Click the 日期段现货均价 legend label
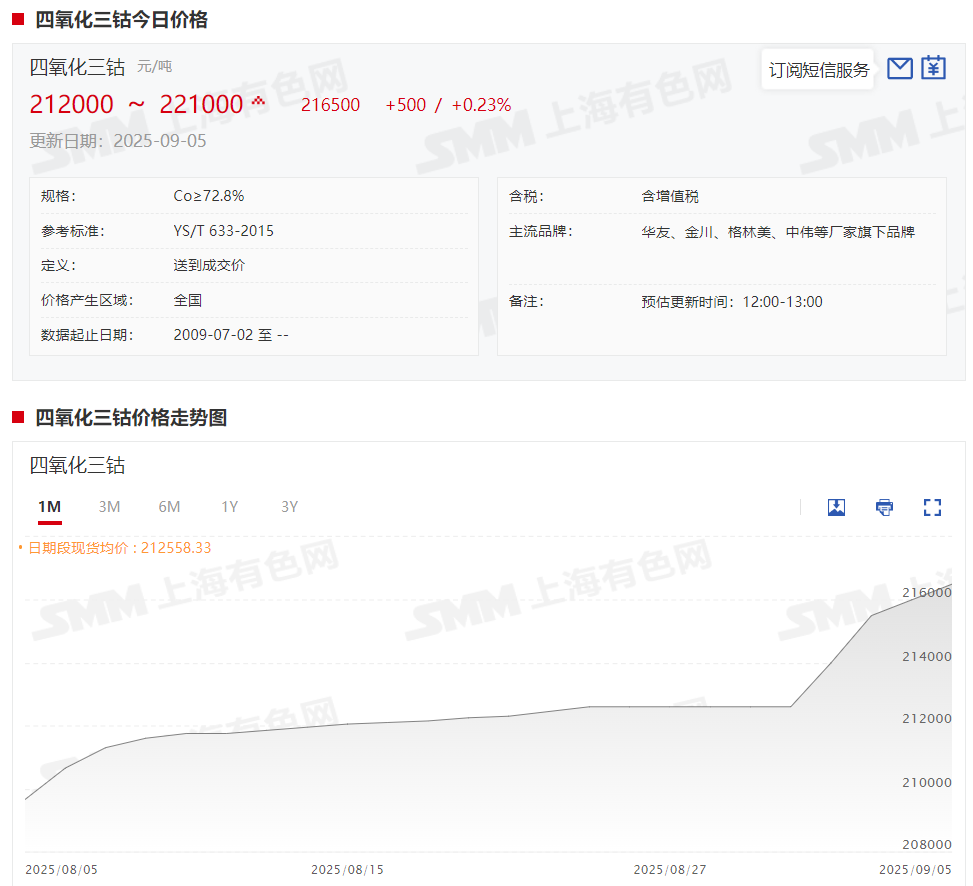 (x=118, y=548)
